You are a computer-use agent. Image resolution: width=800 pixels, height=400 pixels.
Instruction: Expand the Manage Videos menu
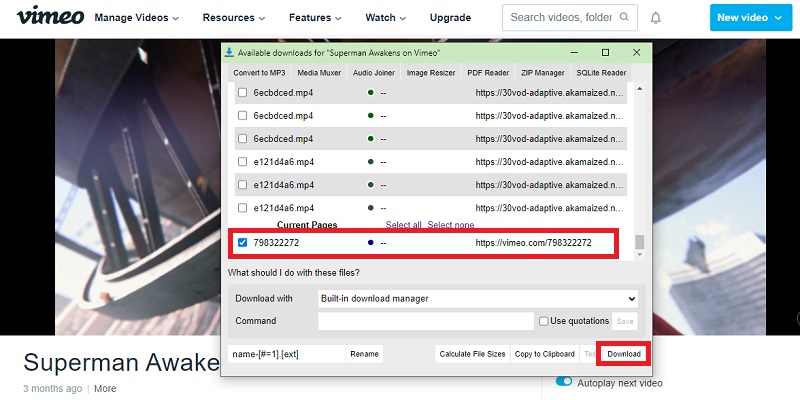click(x=137, y=18)
